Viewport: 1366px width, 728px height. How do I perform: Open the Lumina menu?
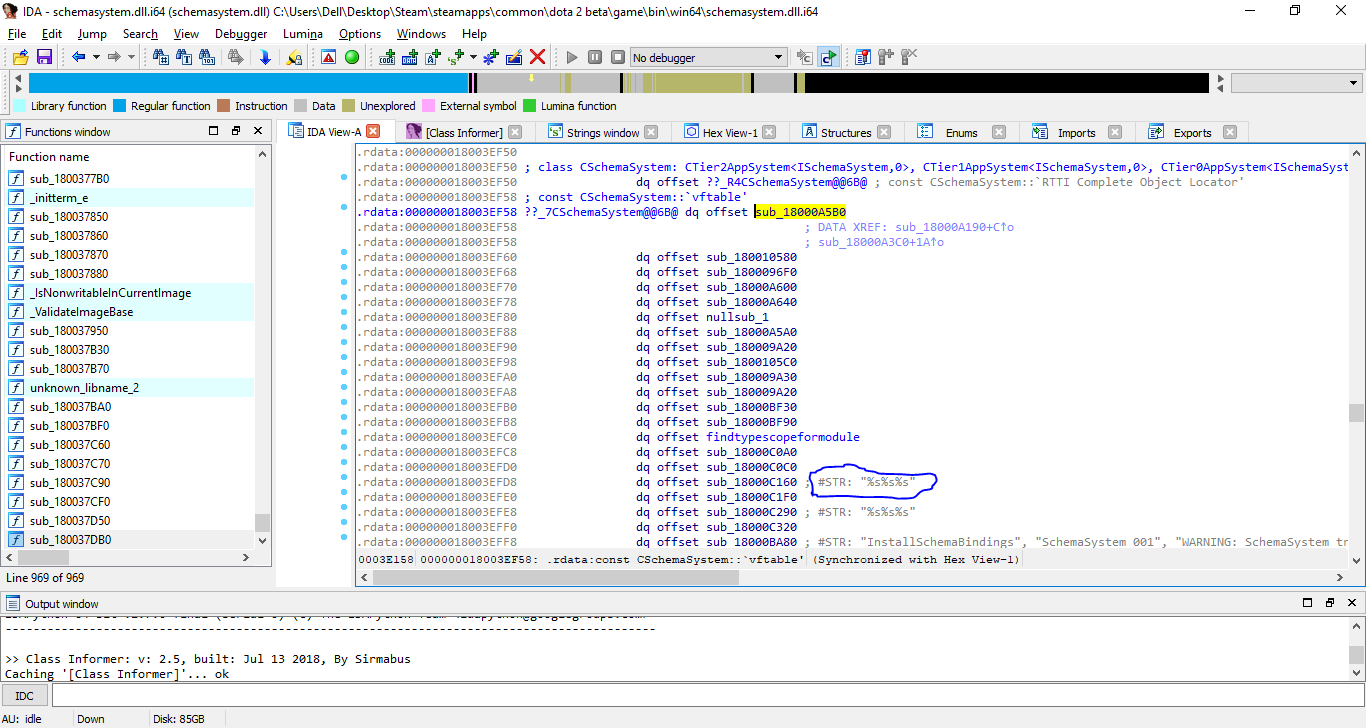pyautogui.click(x=303, y=33)
